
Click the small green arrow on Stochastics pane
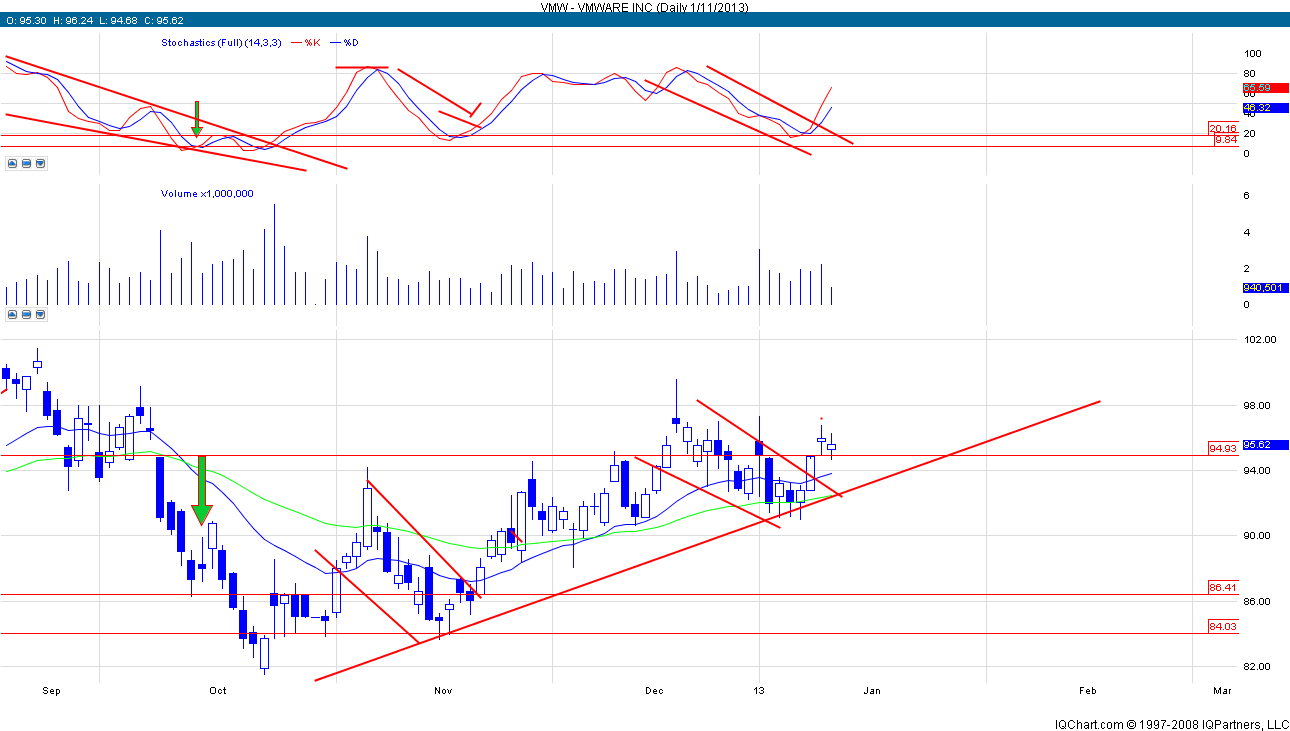197,119
